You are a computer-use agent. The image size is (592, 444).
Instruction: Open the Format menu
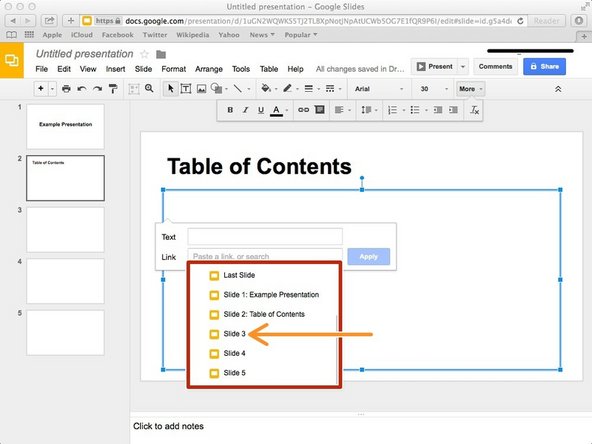coord(174,69)
